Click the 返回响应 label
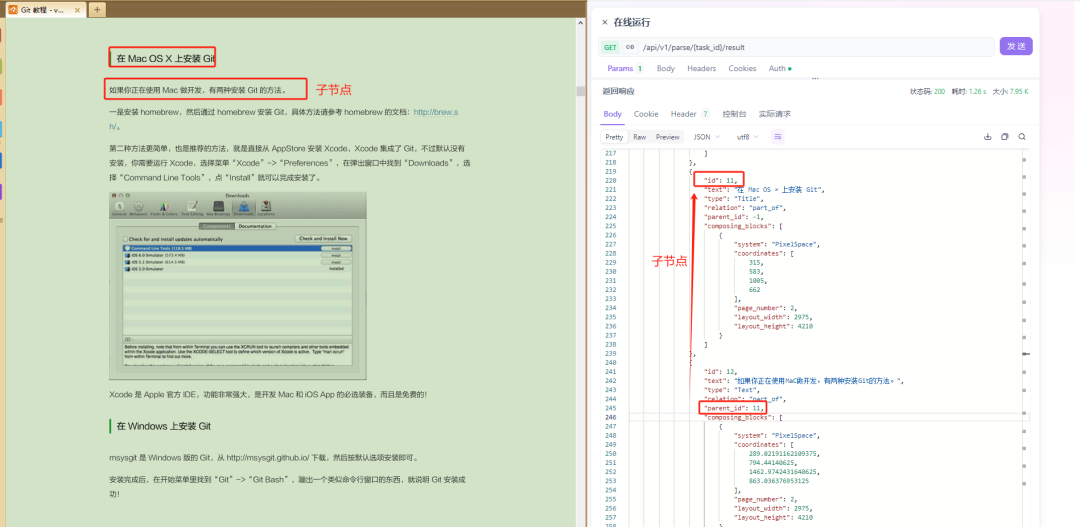The height and width of the screenshot is (527, 1080). [x=619, y=91]
